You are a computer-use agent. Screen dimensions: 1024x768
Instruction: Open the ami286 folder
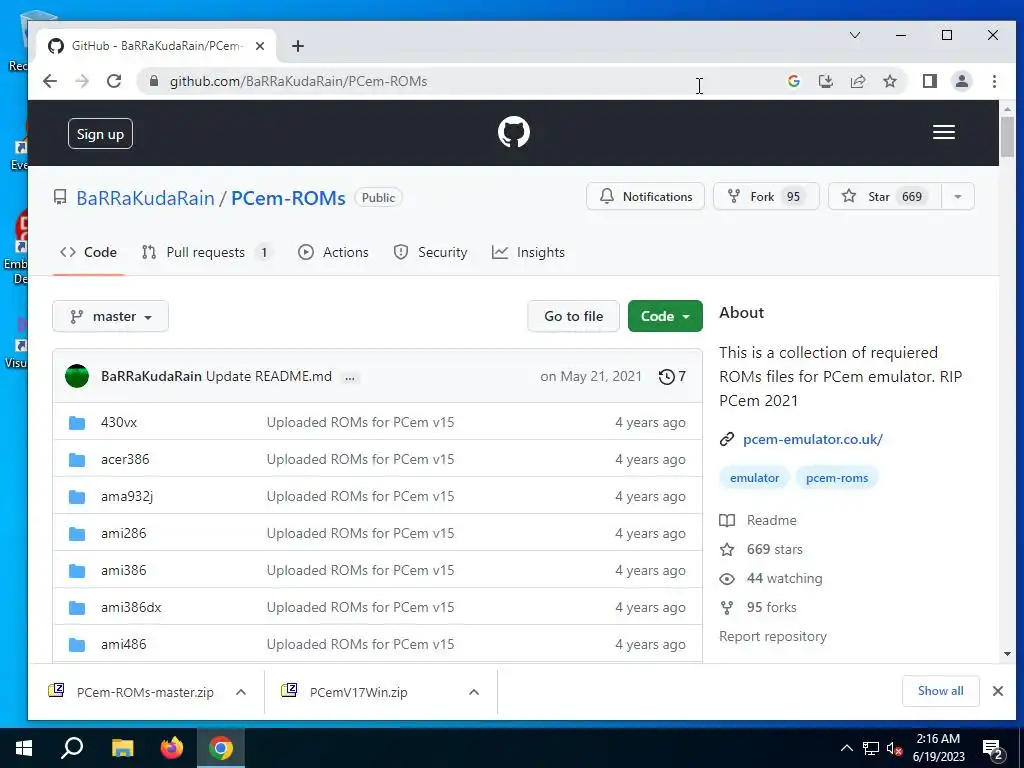pos(123,533)
